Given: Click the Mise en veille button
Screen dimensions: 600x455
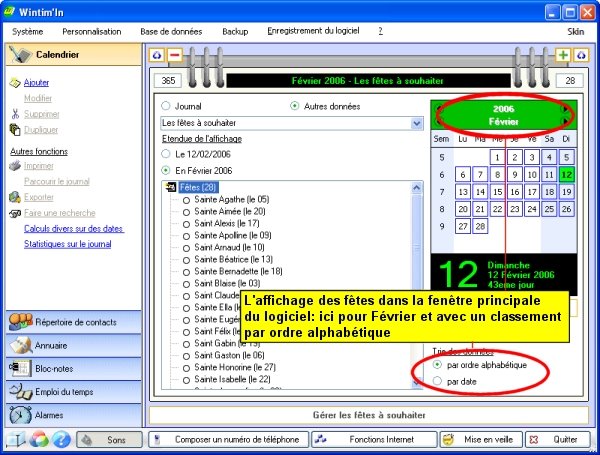Looking at the screenshot, I should [481, 439].
